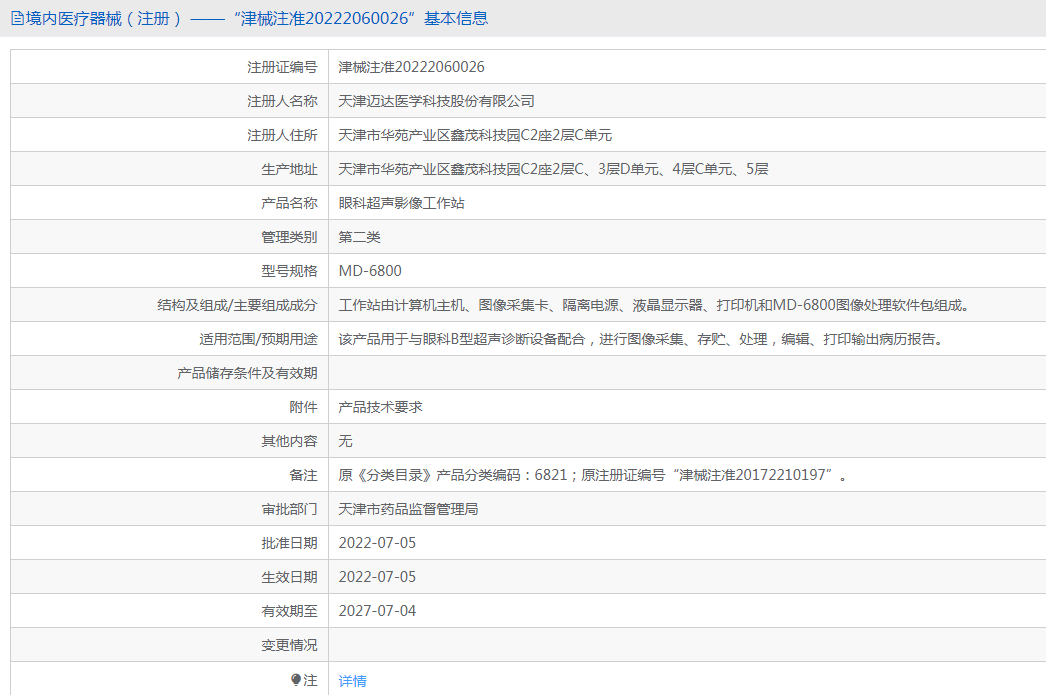
Task: Click the 注册证编号 label cell
Action: click(x=282, y=67)
